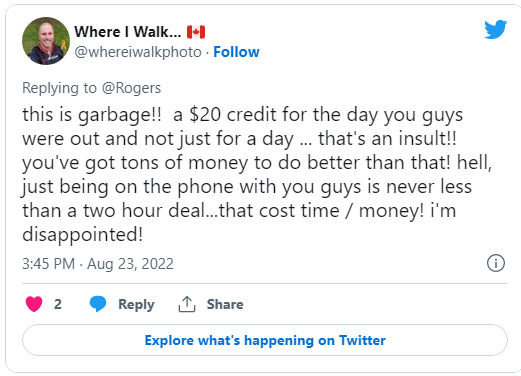Visit the @whereiwalkphoto handle
521x376 pixels.
pos(138,52)
